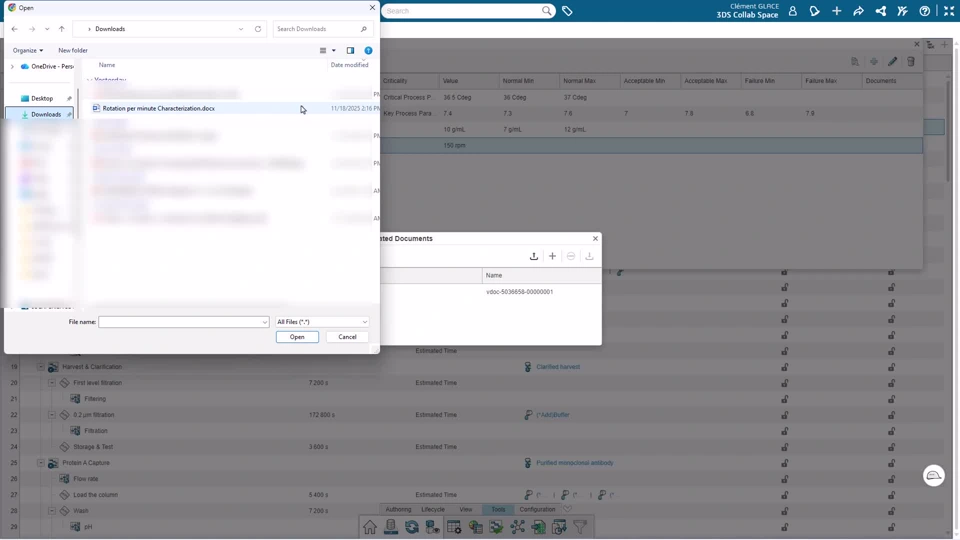Open the tag search icon
Viewport: 960px width, 540px height.
(568, 11)
